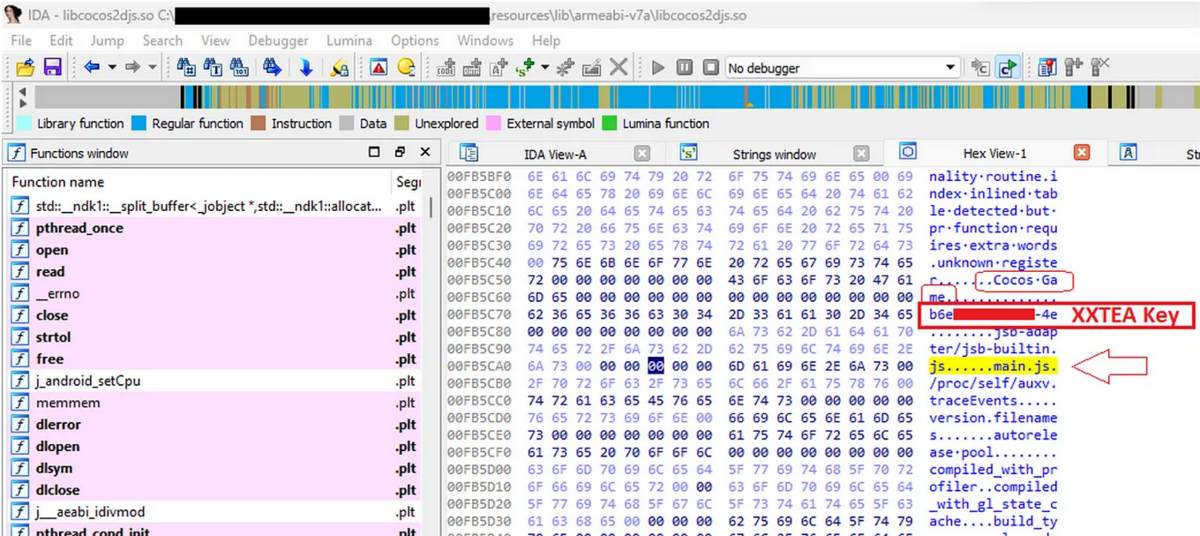Click the blue down-arrow jump icon
Image resolution: width=1200 pixels, height=536 pixels.
[x=306, y=68]
